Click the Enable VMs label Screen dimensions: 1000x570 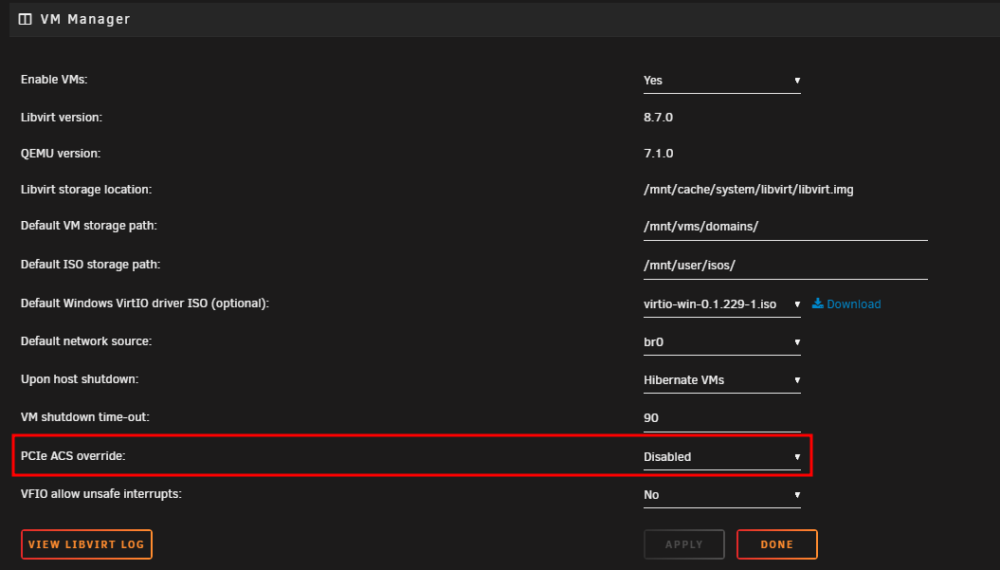[54, 80]
